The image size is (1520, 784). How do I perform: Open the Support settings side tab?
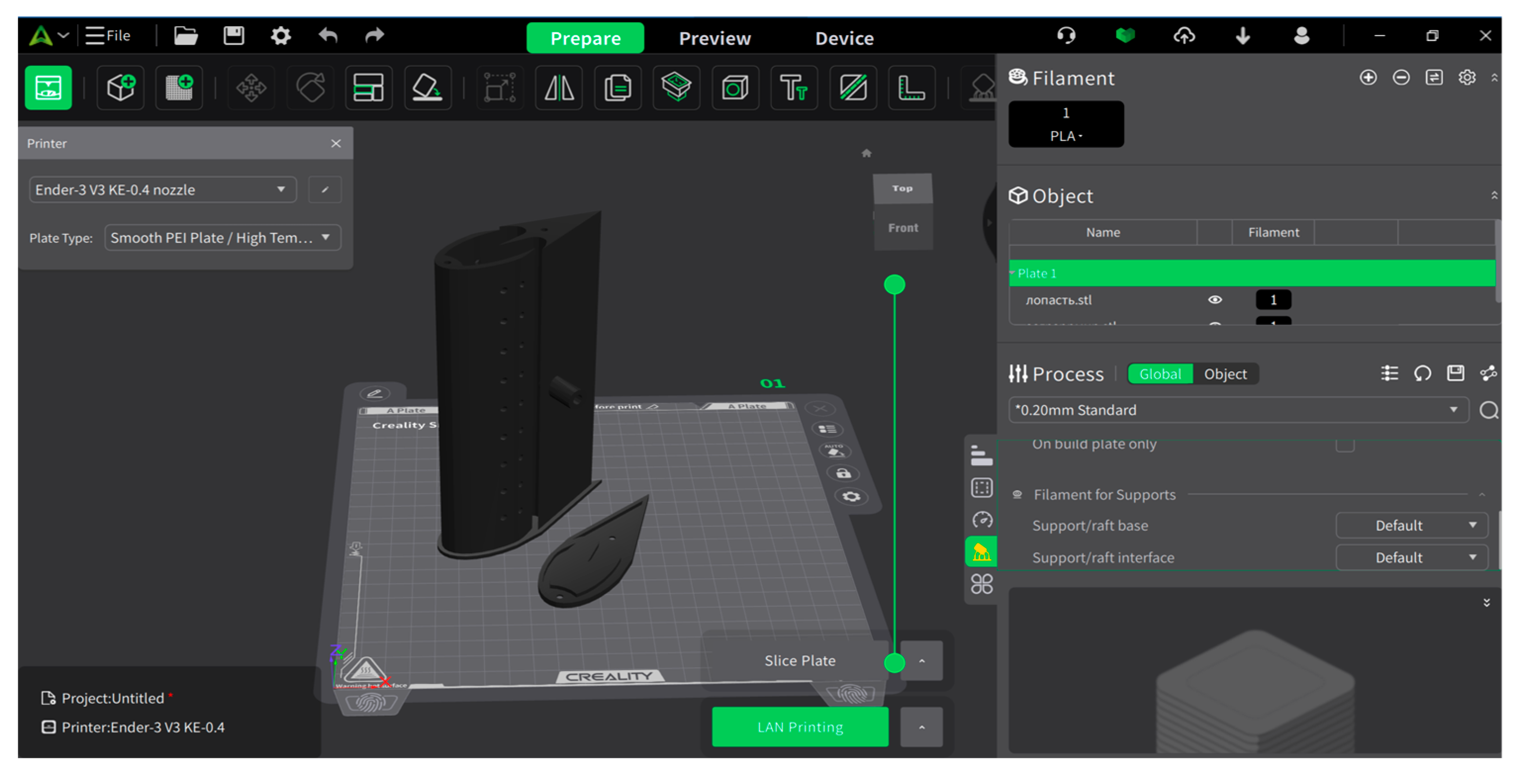(x=981, y=552)
